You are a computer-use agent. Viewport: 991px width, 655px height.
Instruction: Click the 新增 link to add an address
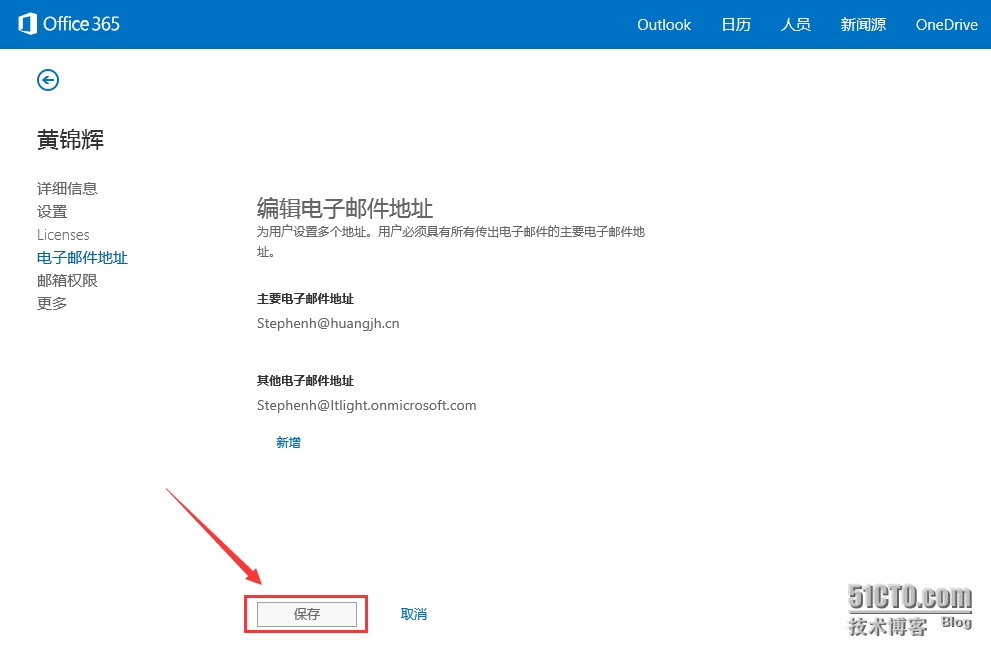[x=288, y=442]
